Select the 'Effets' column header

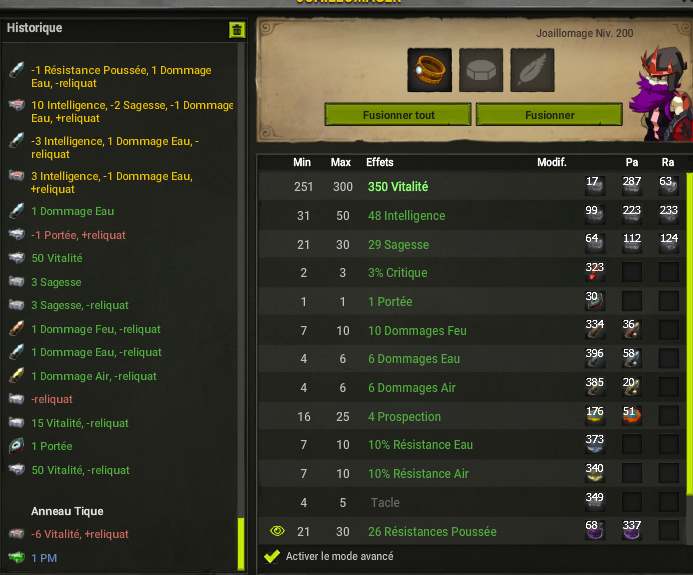click(380, 162)
